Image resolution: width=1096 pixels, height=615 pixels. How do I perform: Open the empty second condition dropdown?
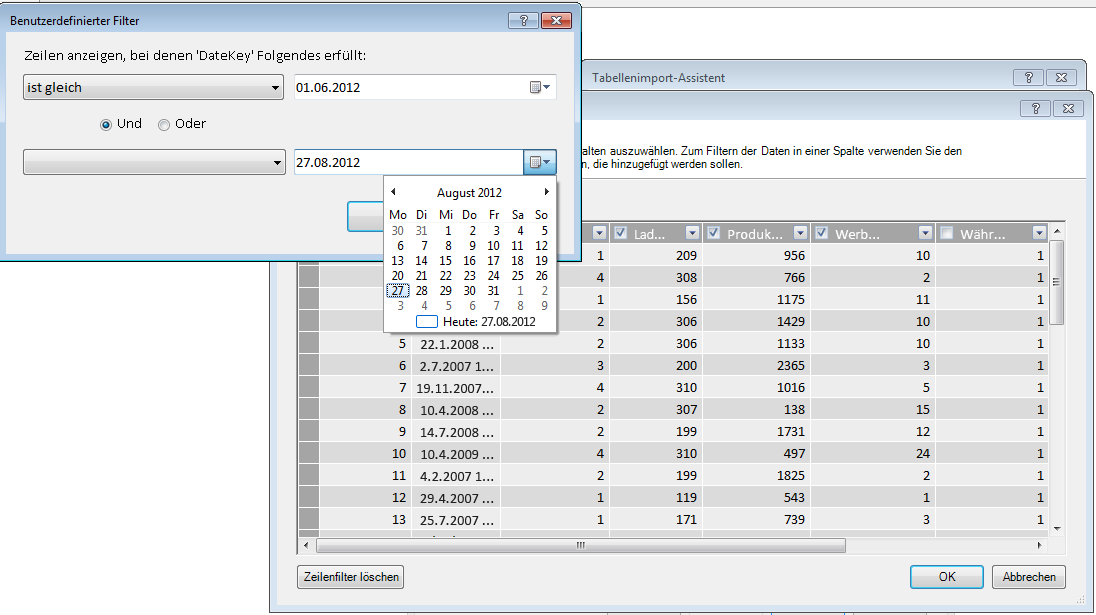click(x=154, y=162)
